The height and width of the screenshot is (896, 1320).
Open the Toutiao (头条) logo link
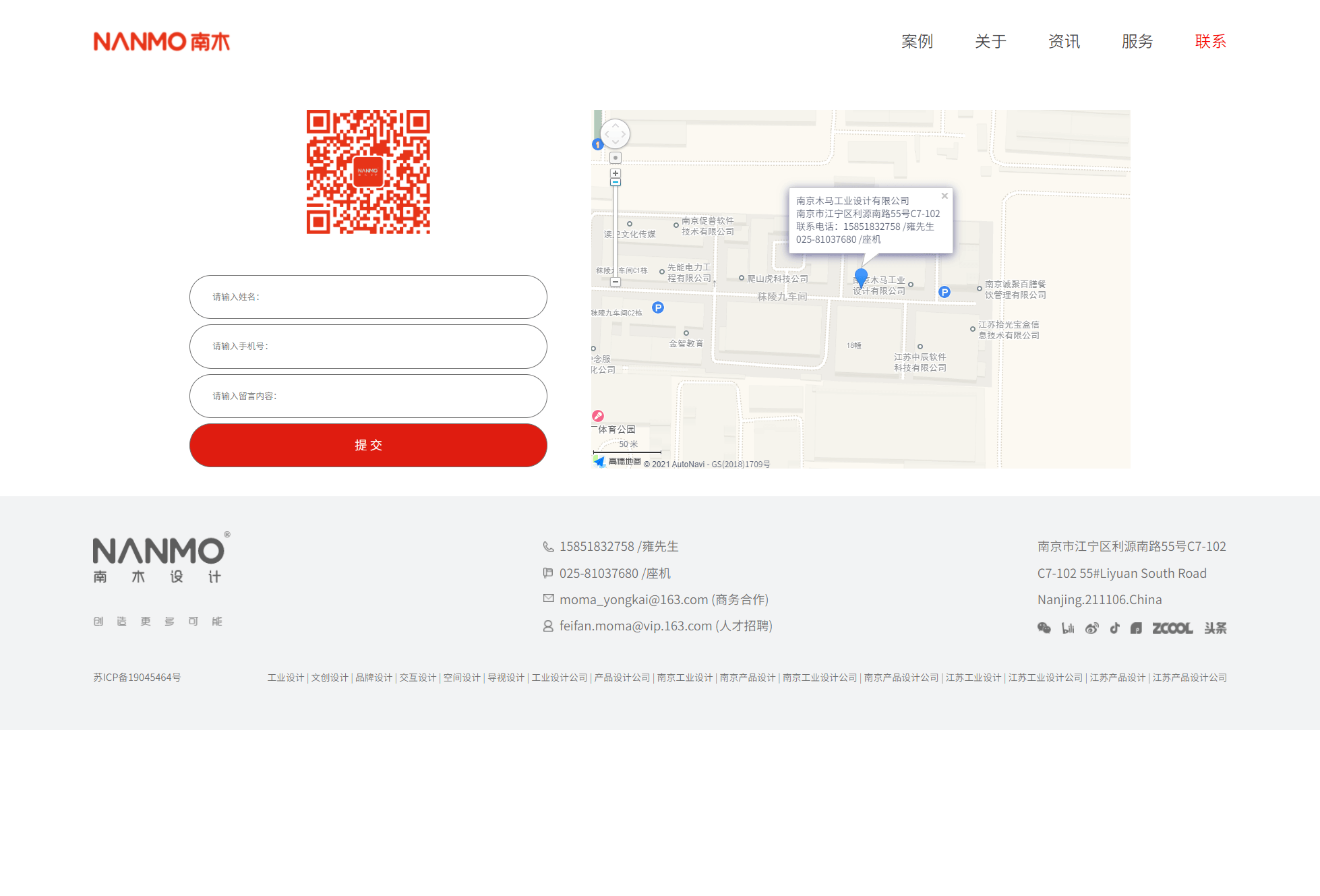(x=1216, y=628)
